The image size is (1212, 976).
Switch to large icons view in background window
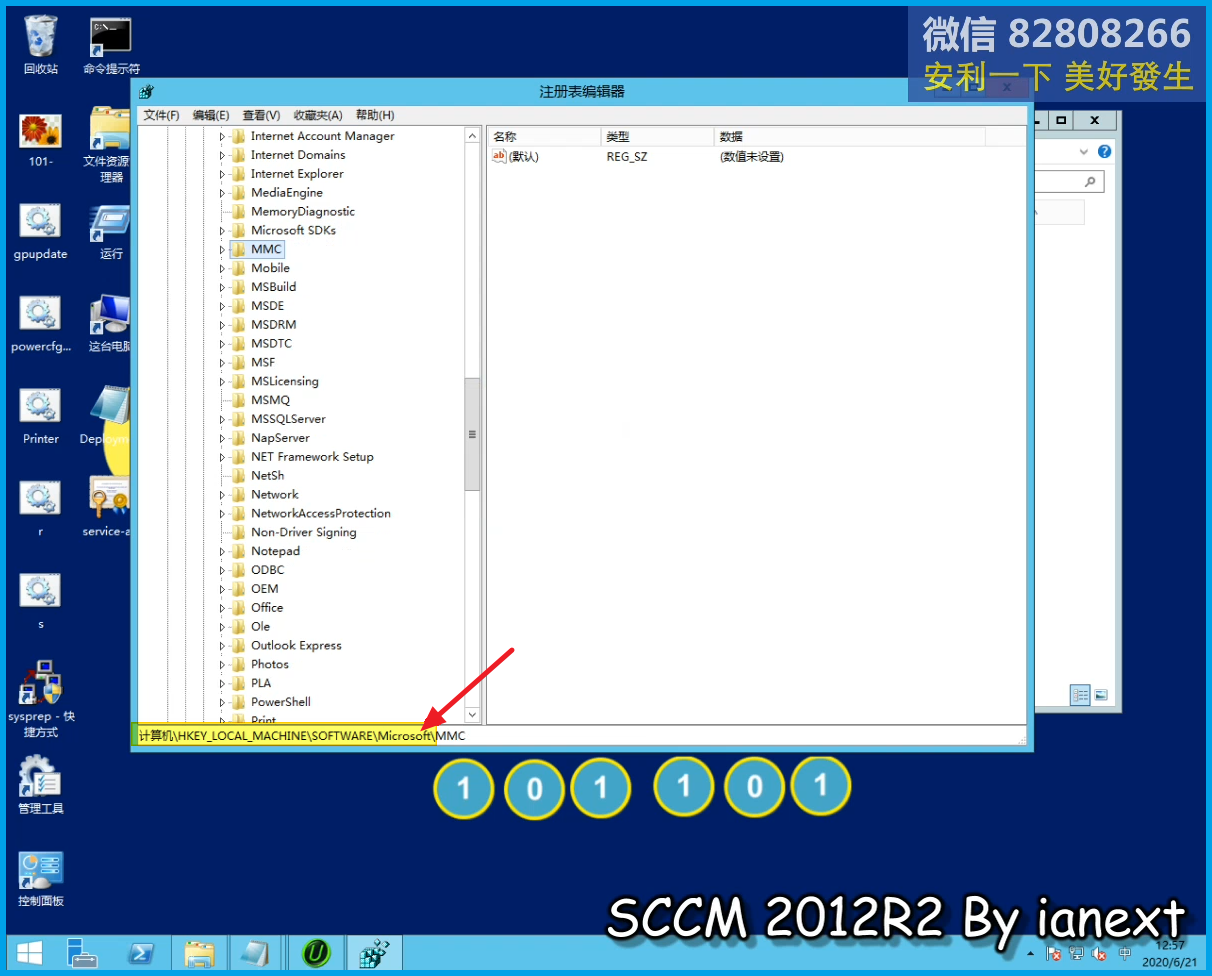1101,695
